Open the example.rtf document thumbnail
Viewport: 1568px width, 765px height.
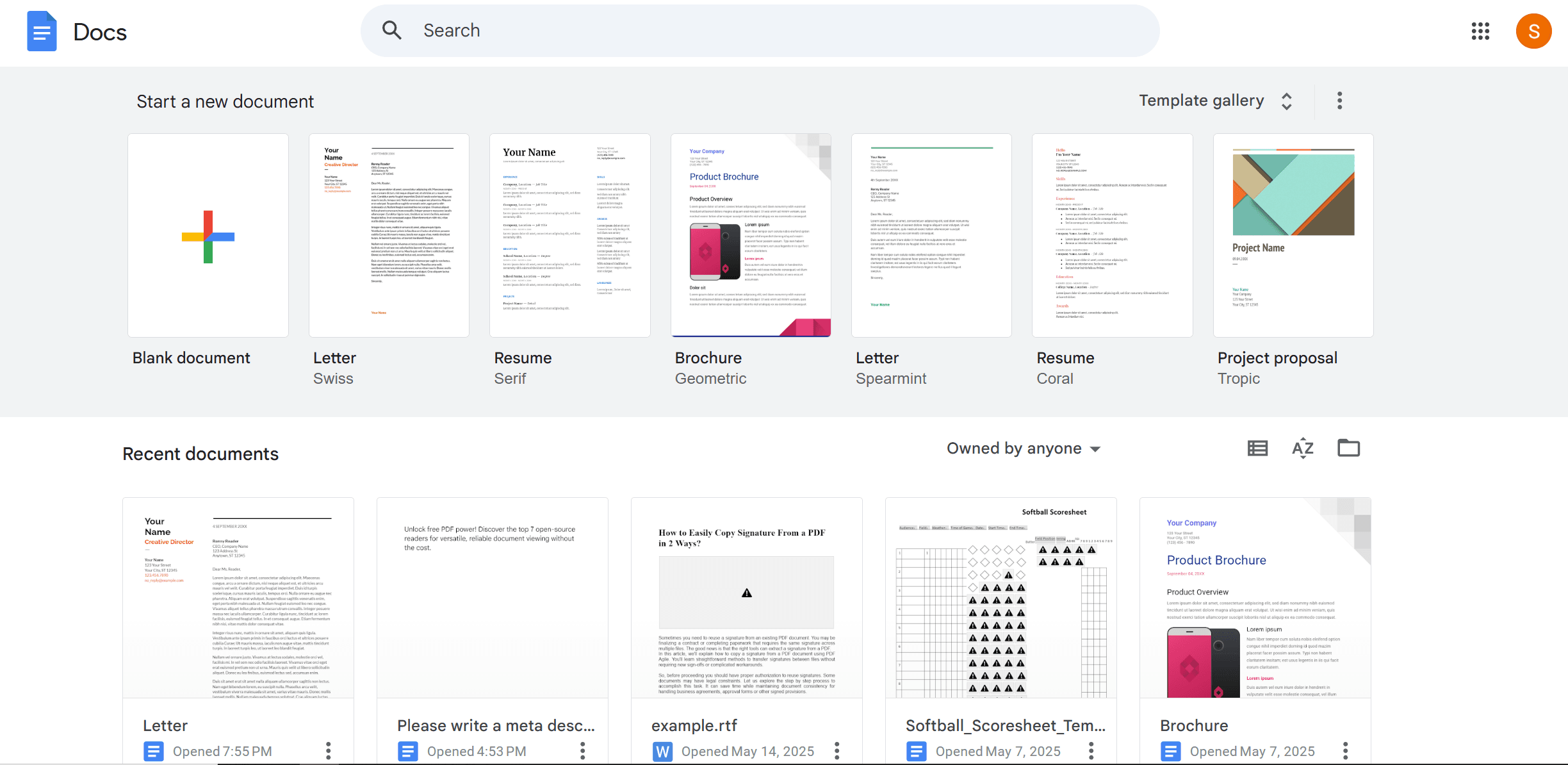tap(747, 598)
